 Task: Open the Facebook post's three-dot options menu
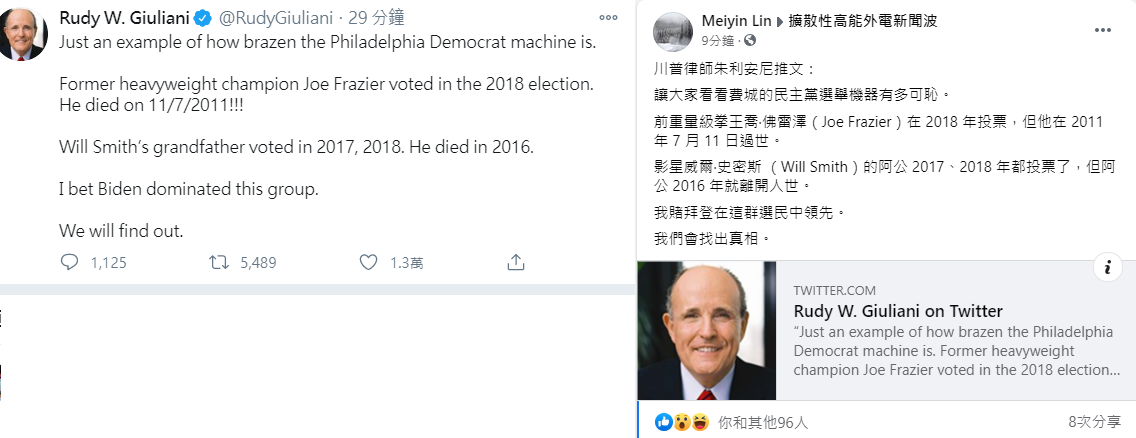pyautogui.click(x=1103, y=30)
